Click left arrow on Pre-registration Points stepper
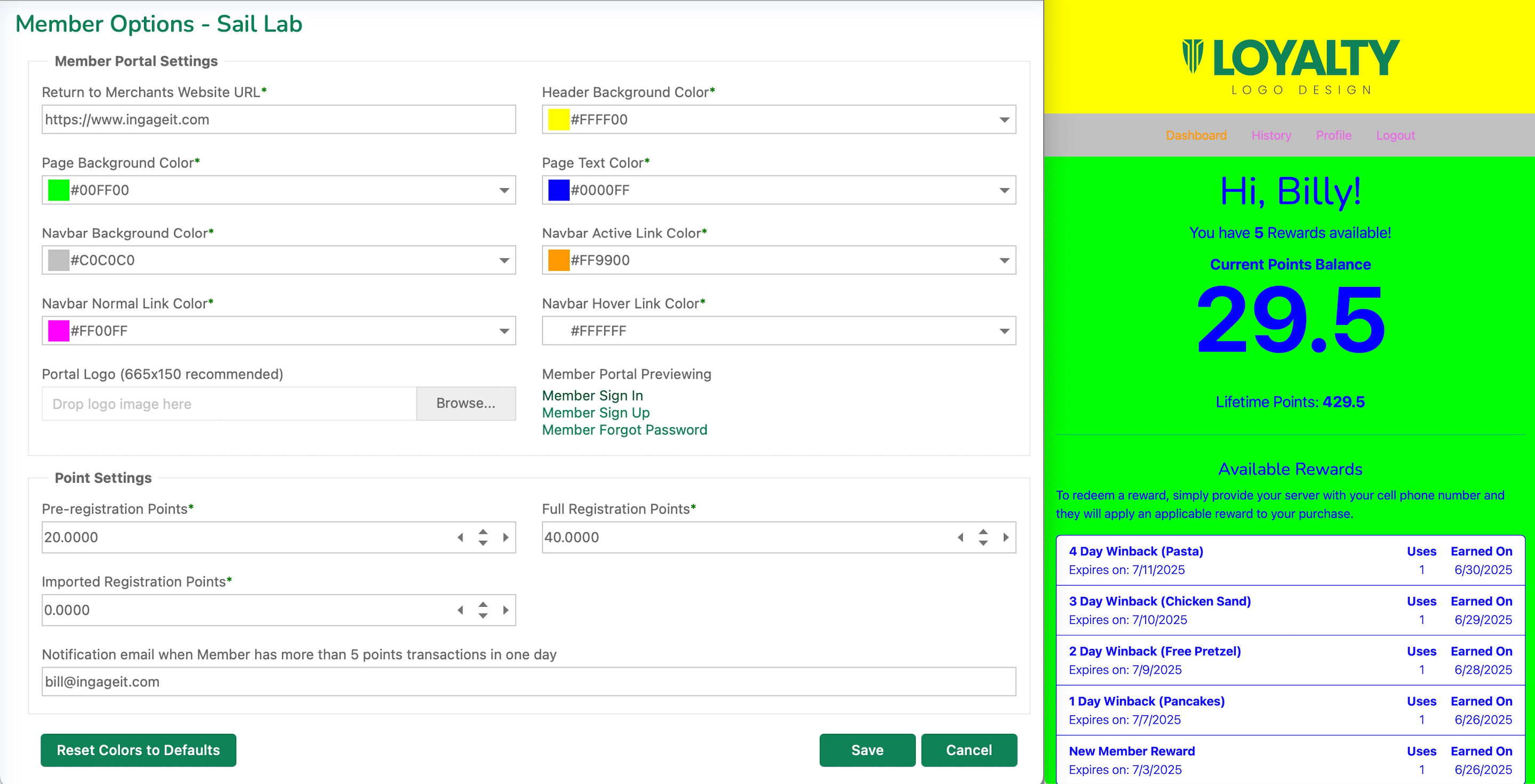The width and height of the screenshot is (1535, 784). pos(460,538)
